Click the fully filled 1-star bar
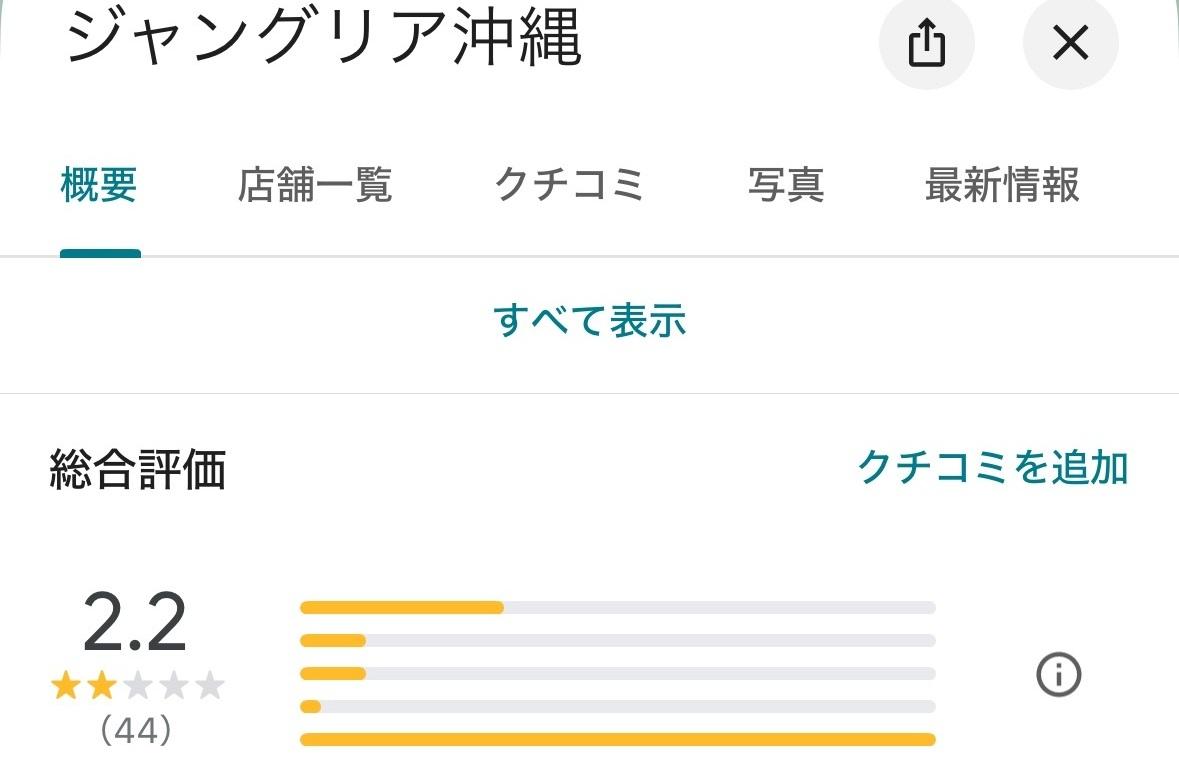Viewport: 1179px width, 776px height. tap(618, 740)
